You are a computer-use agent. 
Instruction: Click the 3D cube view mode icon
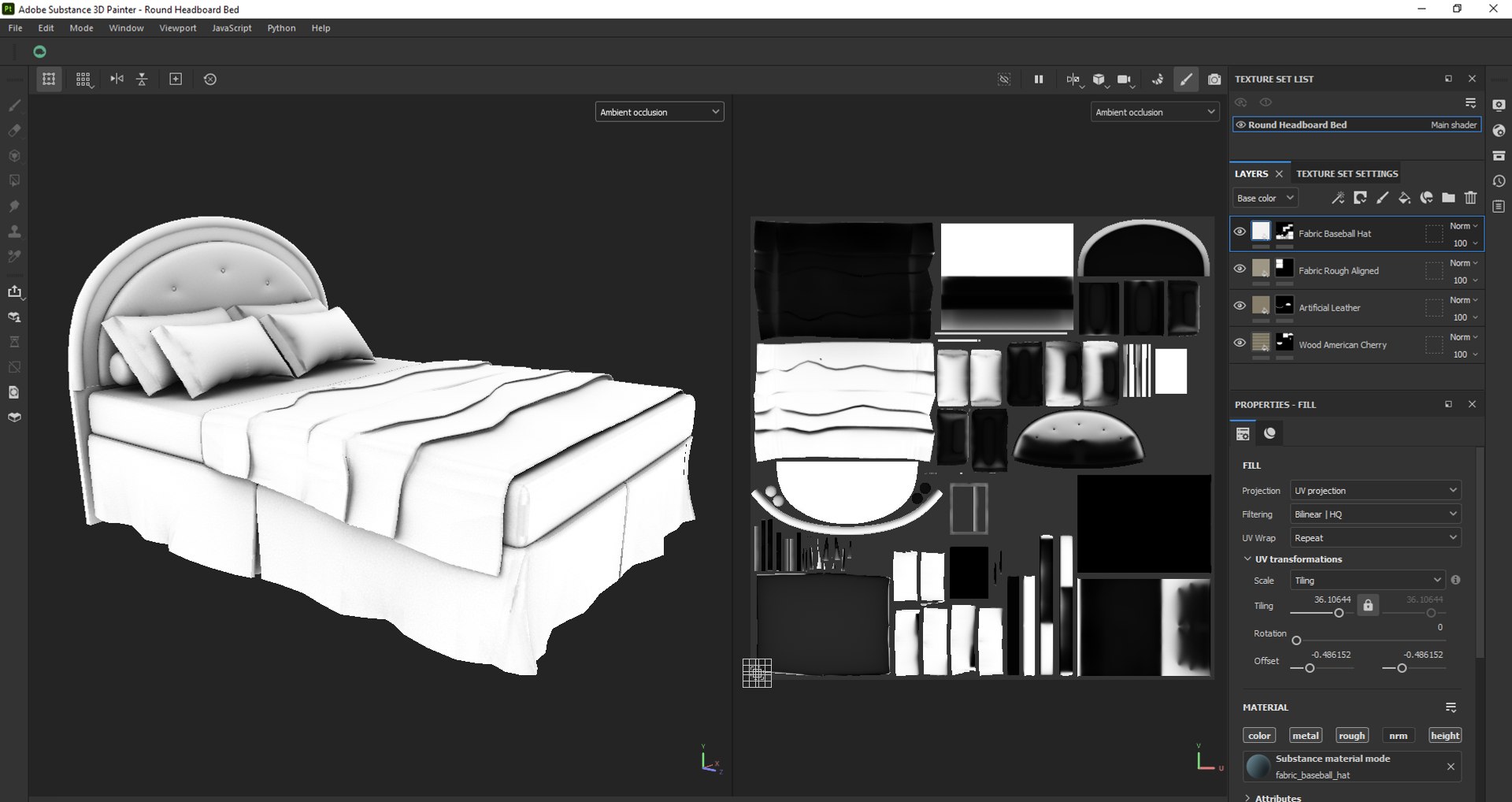pyautogui.click(x=1099, y=79)
